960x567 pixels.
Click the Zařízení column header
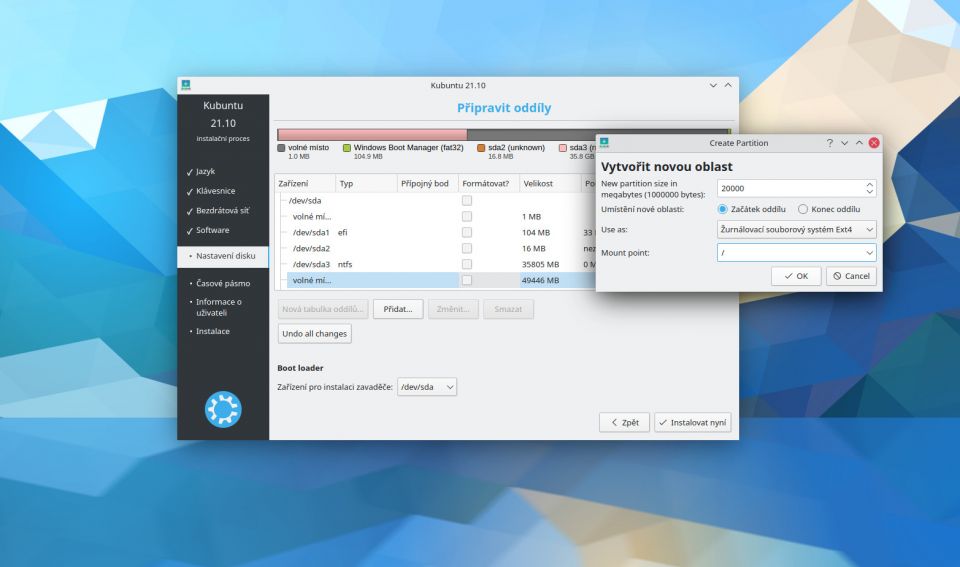[305, 183]
